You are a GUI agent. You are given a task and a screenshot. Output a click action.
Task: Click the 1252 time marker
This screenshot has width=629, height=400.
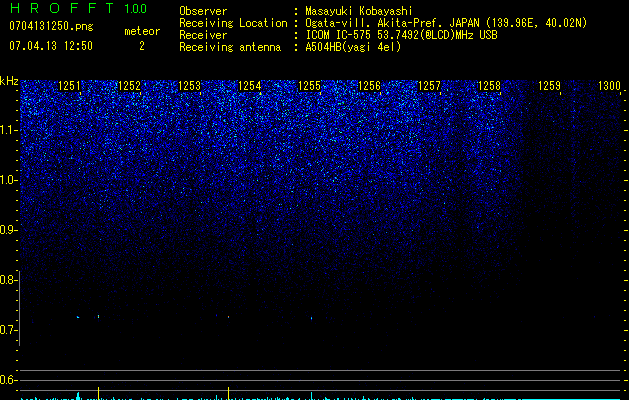(x=130, y=86)
